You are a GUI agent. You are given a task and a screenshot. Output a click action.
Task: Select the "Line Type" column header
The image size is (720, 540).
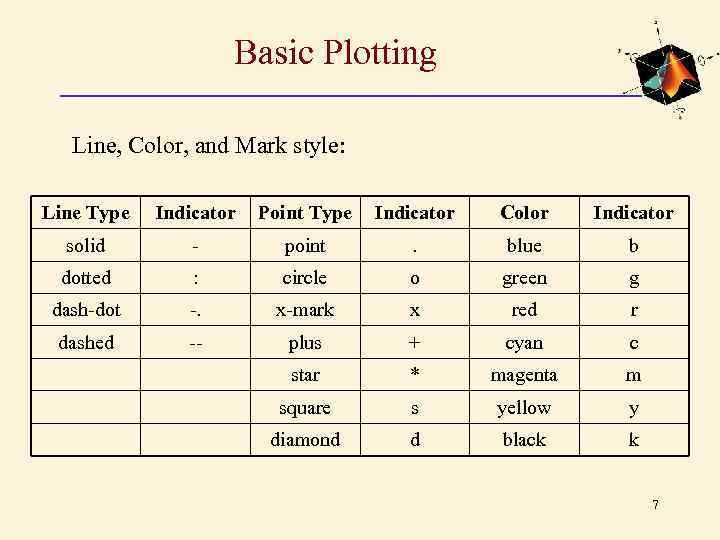tap(86, 213)
